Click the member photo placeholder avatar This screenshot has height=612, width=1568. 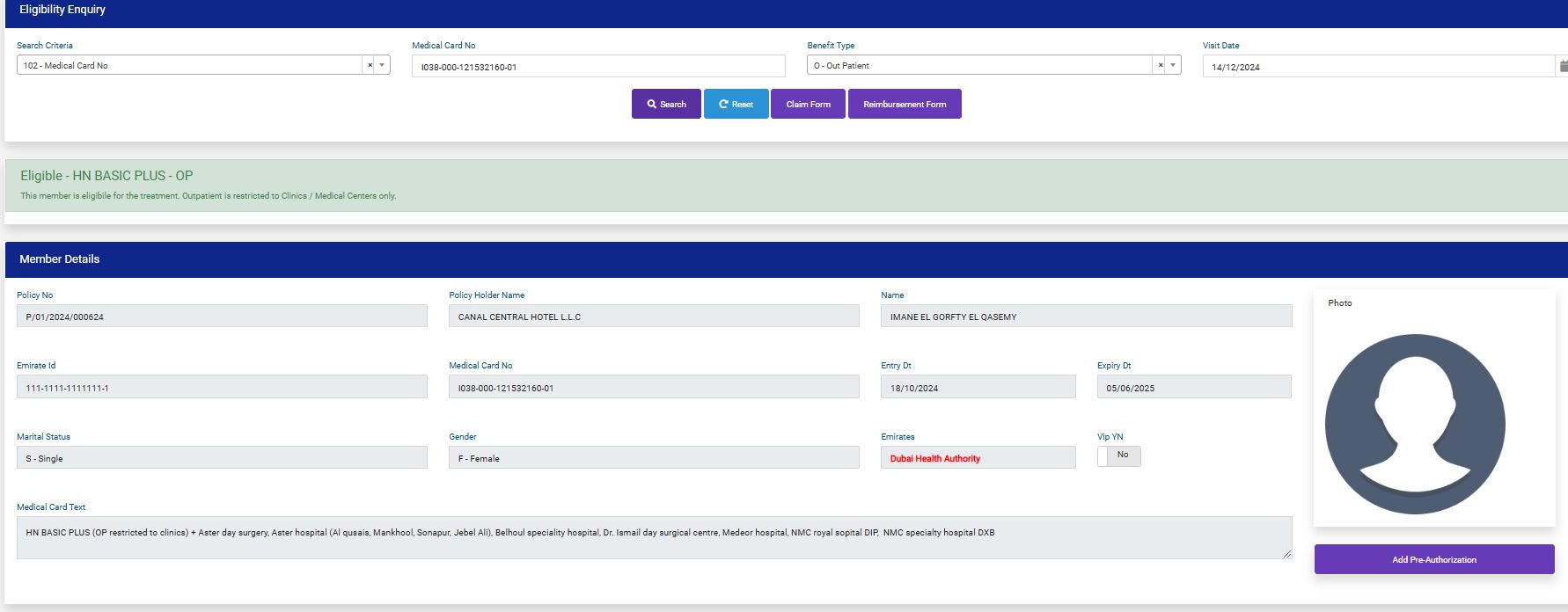pos(1415,424)
